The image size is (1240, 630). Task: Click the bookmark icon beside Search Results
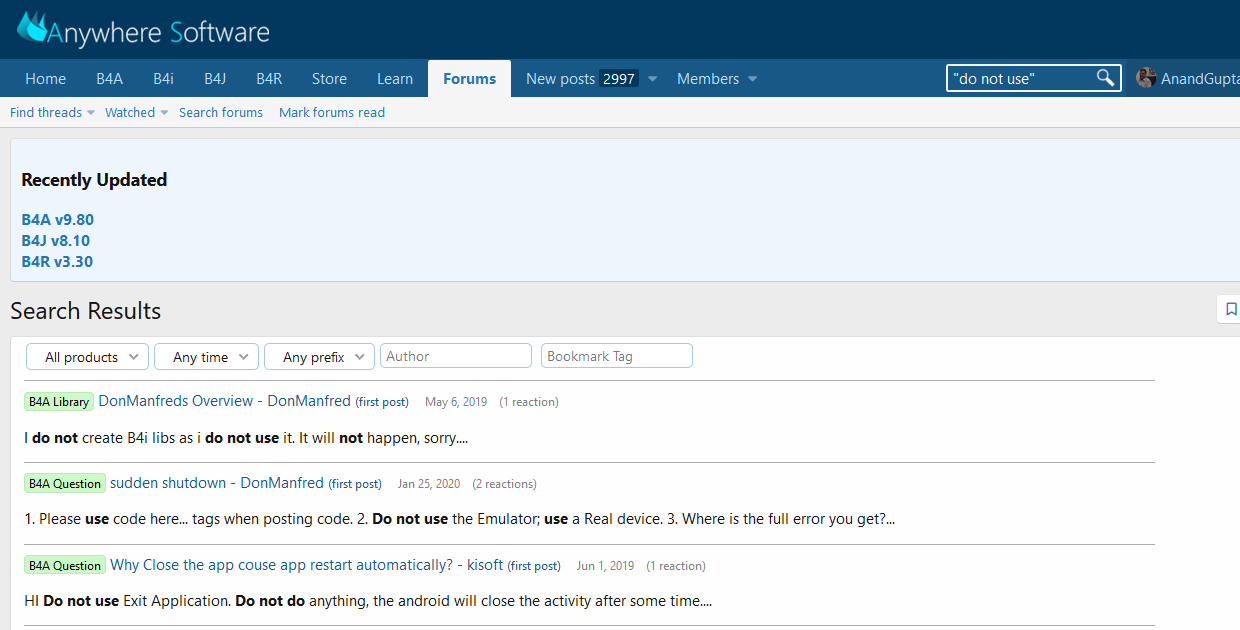1231,310
